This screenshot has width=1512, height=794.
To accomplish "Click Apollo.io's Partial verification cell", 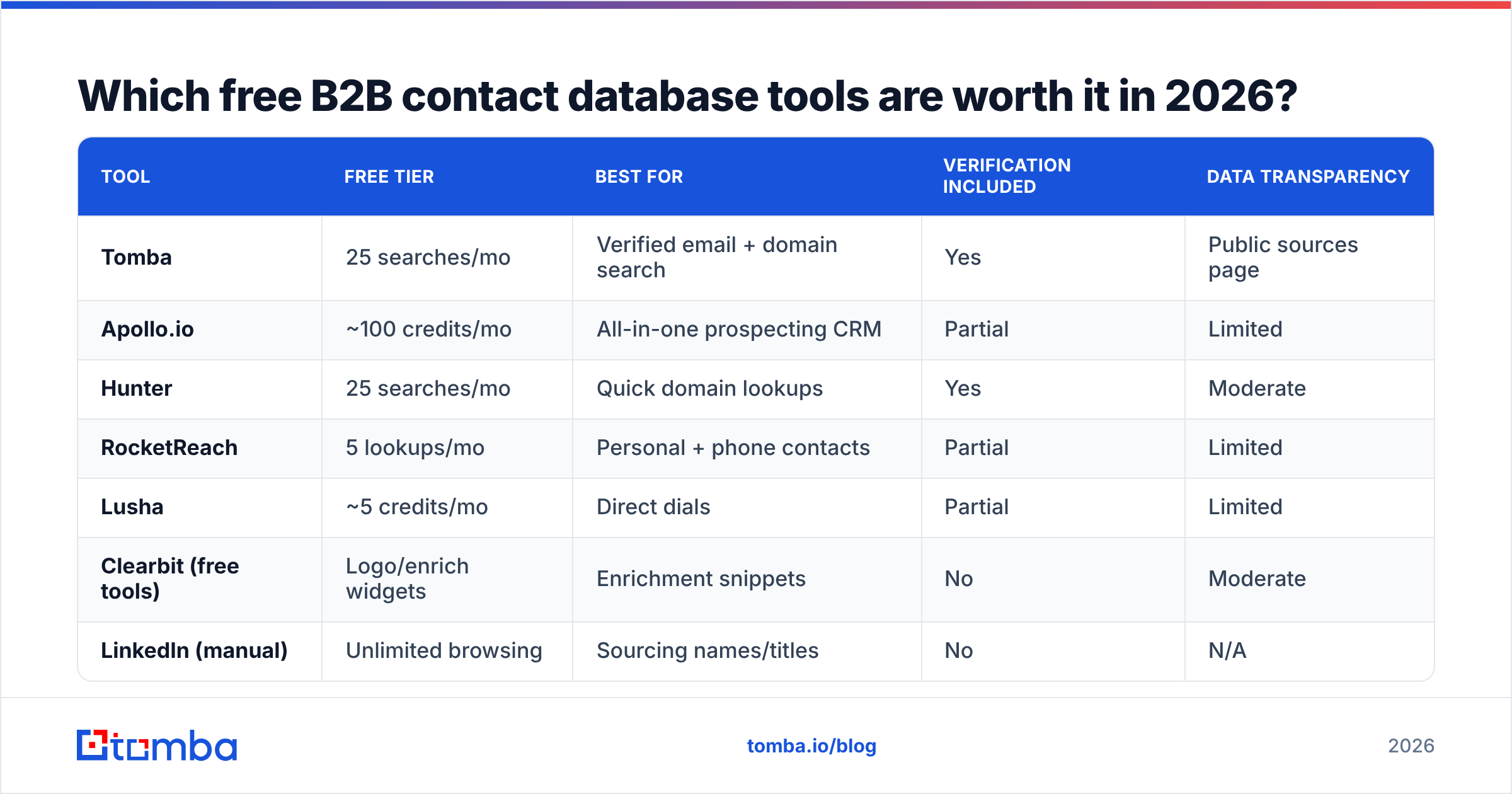I will tap(1053, 330).
